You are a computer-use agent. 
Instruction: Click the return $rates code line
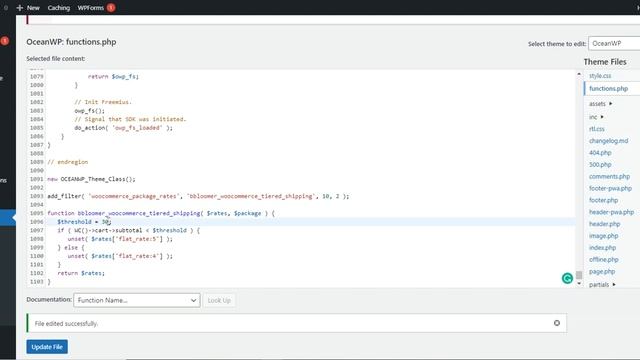(81, 273)
